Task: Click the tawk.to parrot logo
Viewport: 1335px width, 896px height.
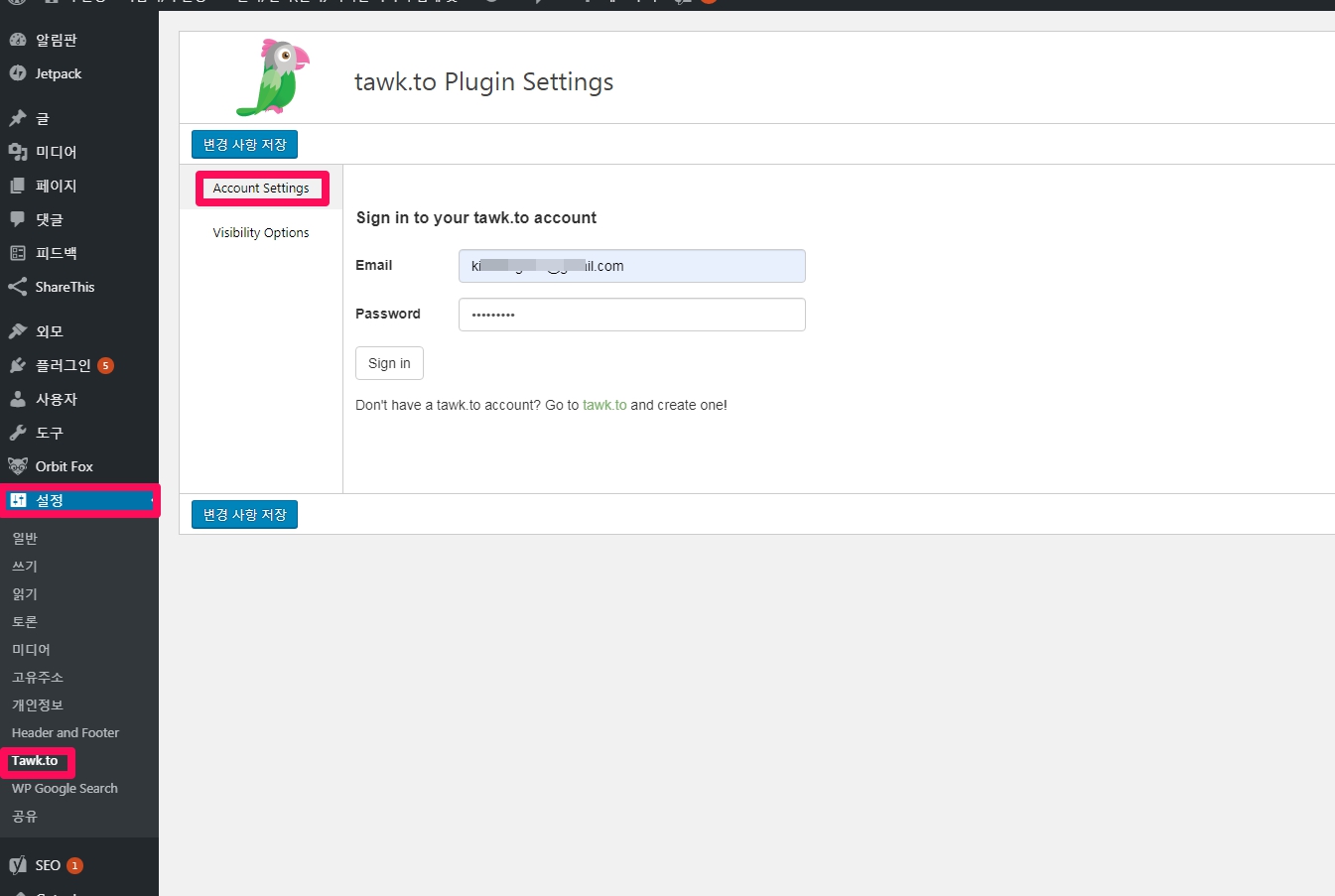Action: pos(273,77)
